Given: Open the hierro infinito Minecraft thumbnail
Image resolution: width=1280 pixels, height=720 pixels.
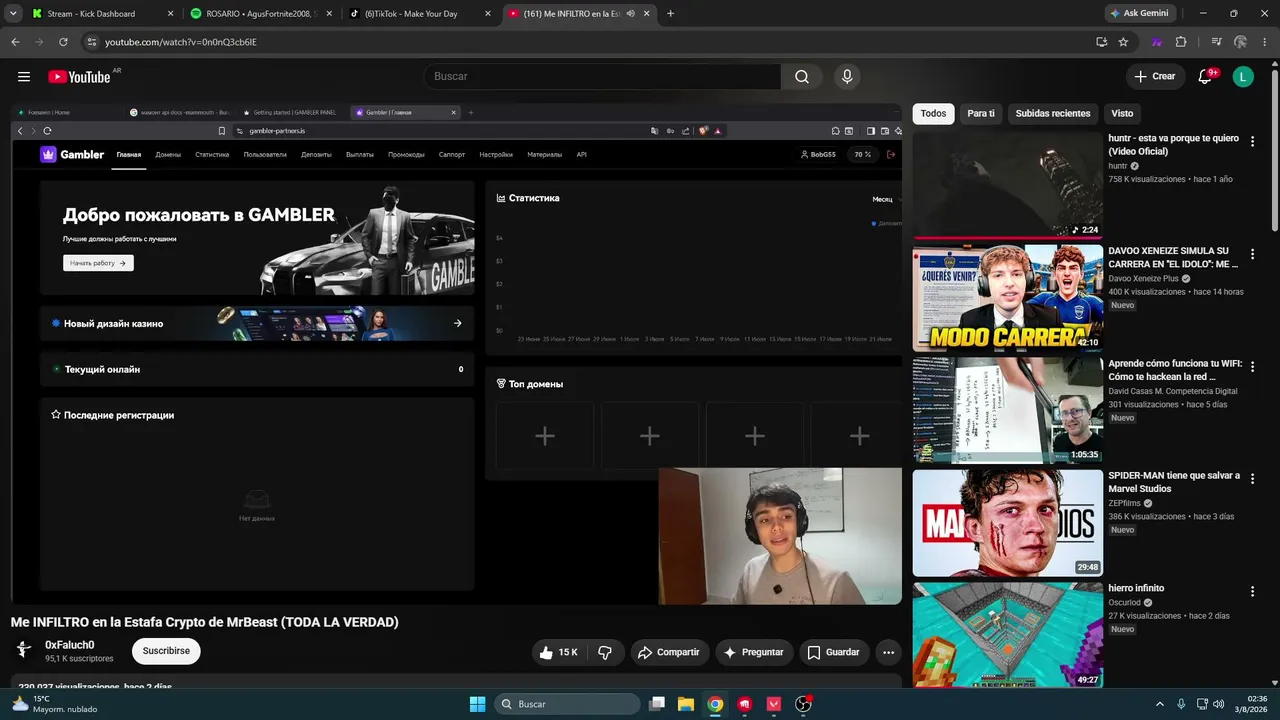Looking at the screenshot, I should coord(1008,635).
